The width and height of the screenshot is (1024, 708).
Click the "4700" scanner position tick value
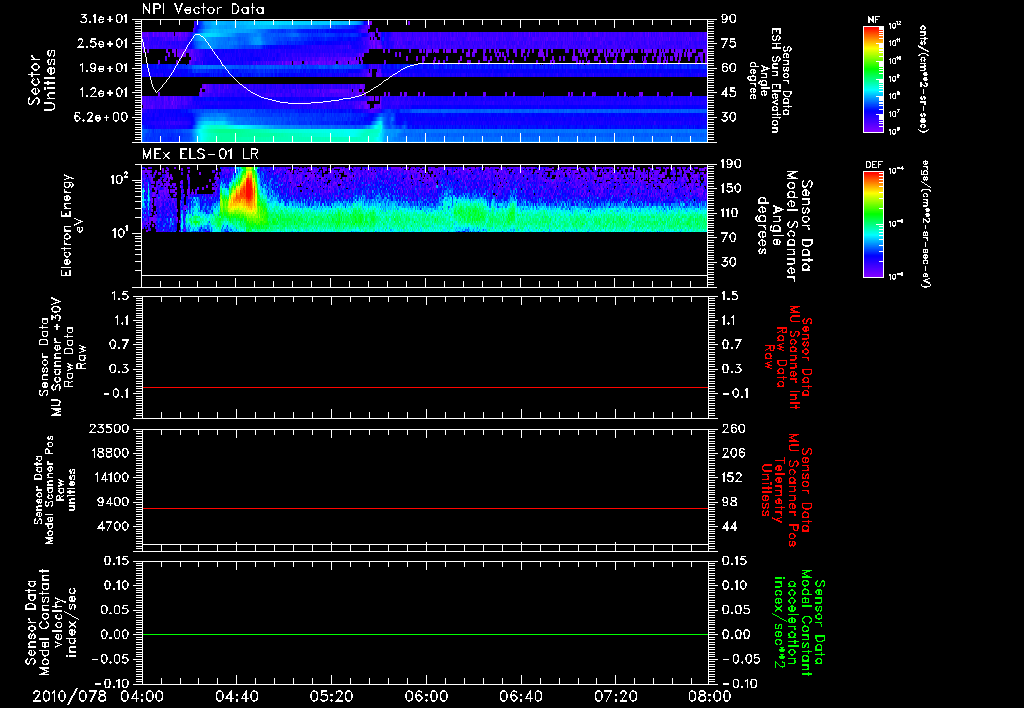[x=113, y=526]
